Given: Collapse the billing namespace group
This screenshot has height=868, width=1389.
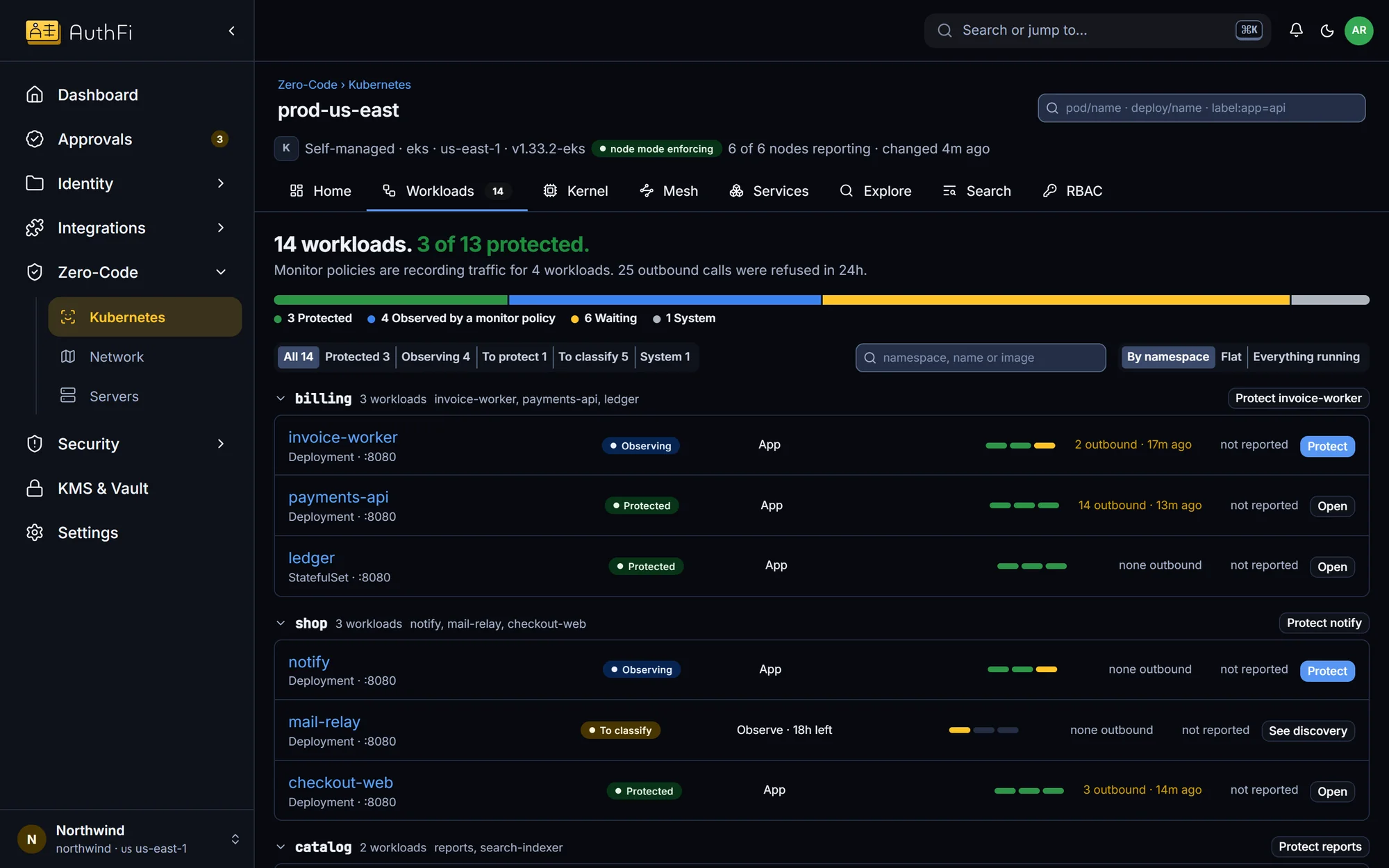Looking at the screenshot, I should (x=281, y=399).
